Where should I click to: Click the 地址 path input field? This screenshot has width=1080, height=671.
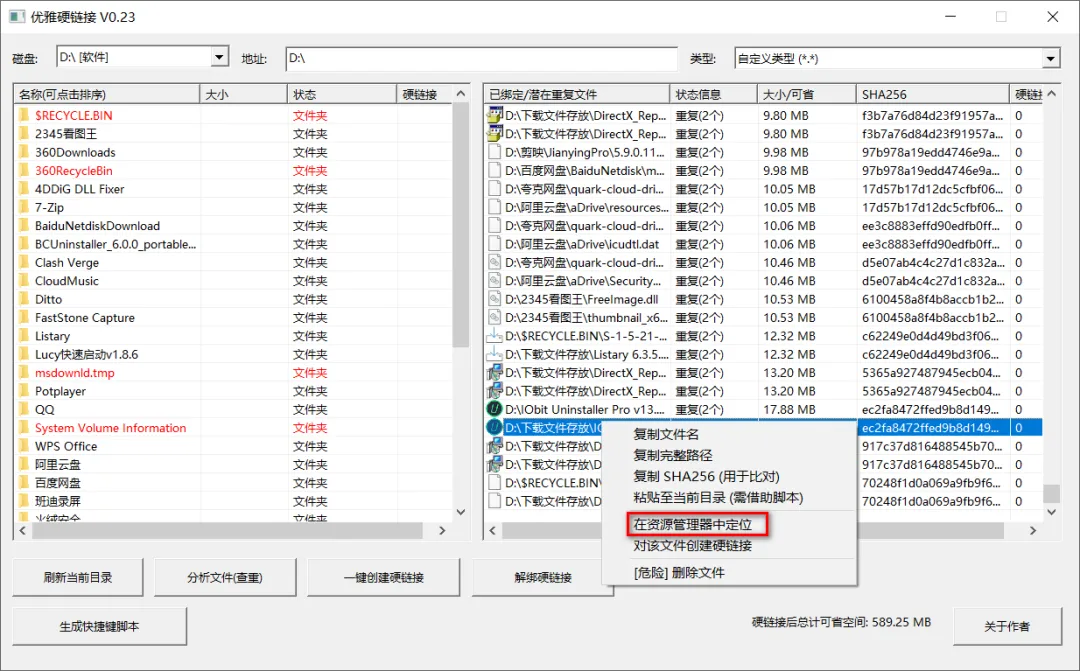pyautogui.click(x=481, y=59)
